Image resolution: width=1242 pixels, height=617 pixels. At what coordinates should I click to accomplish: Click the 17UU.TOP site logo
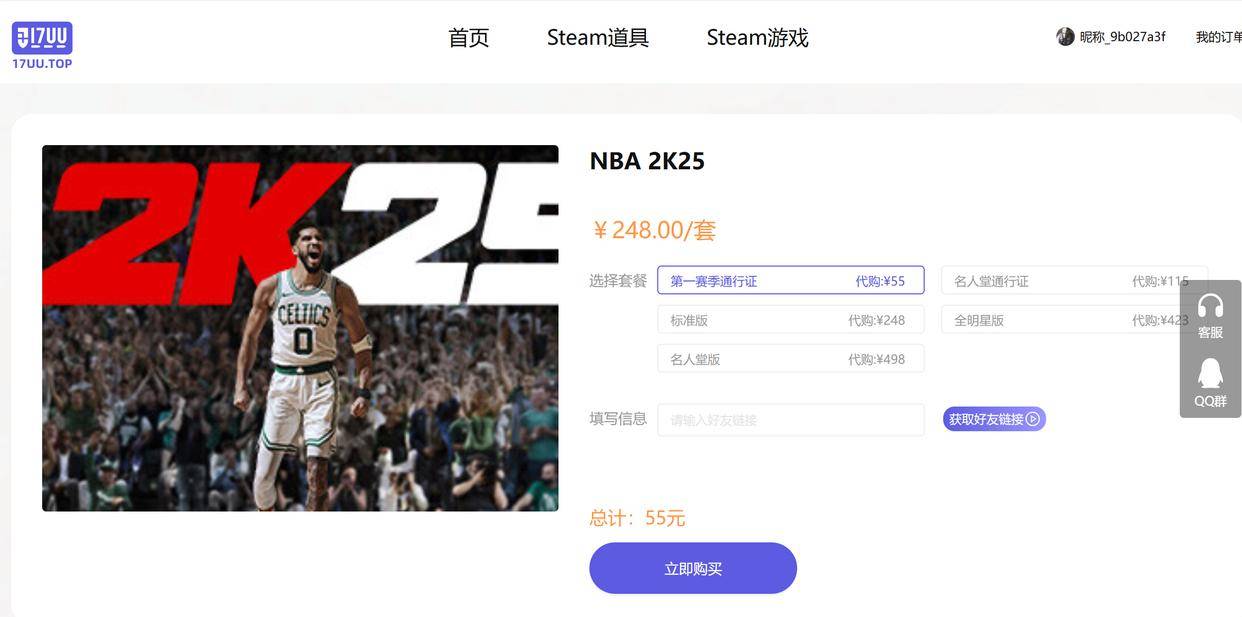click(x=42, y=45)
